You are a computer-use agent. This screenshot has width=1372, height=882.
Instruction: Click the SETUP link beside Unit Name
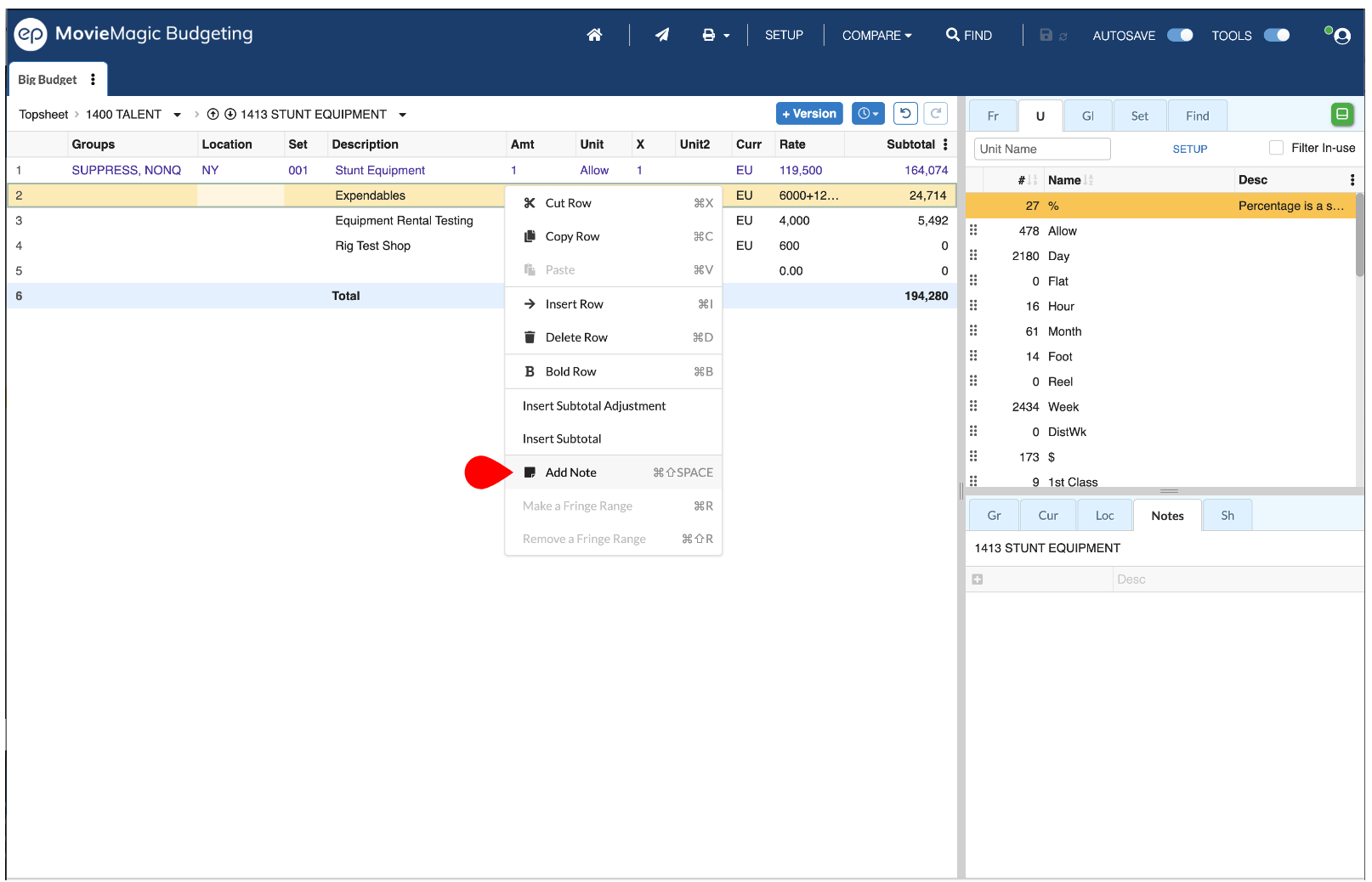(1190, 149)
